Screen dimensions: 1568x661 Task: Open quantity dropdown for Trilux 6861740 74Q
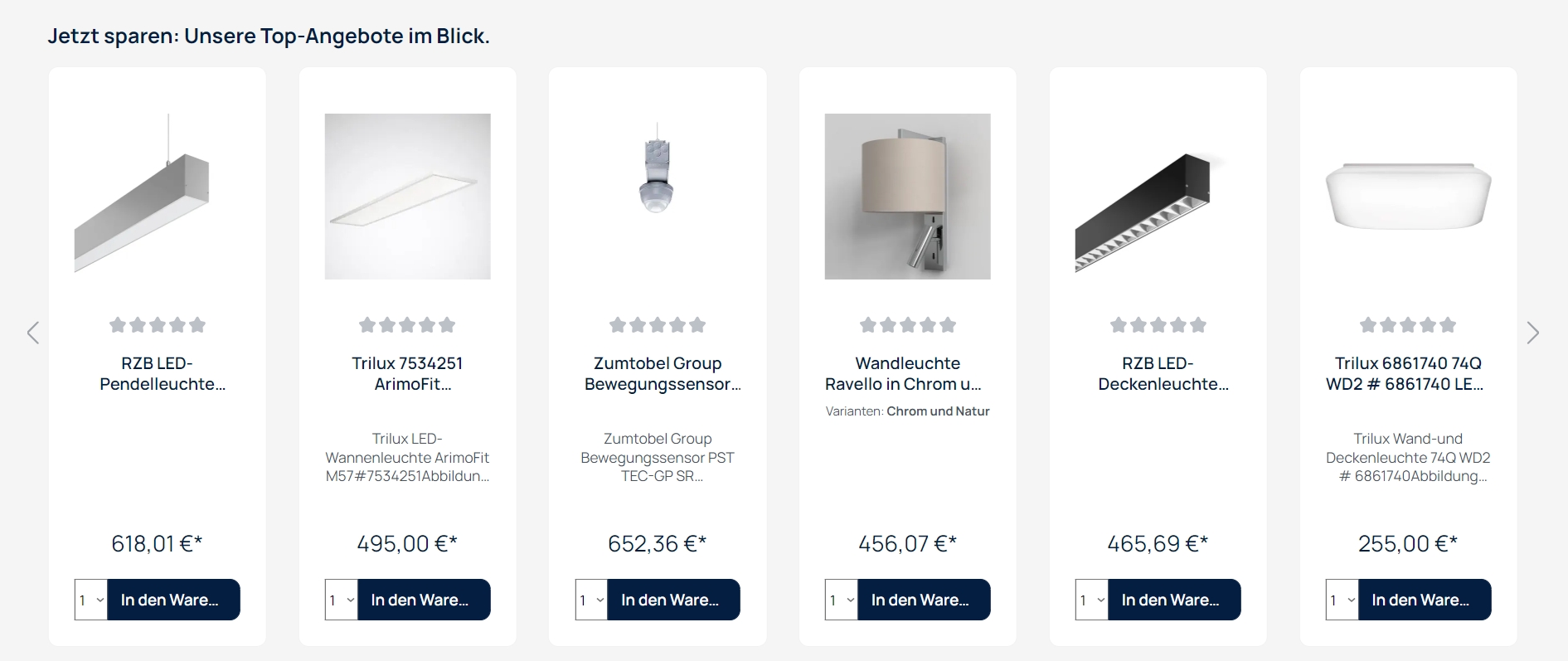1342,600
